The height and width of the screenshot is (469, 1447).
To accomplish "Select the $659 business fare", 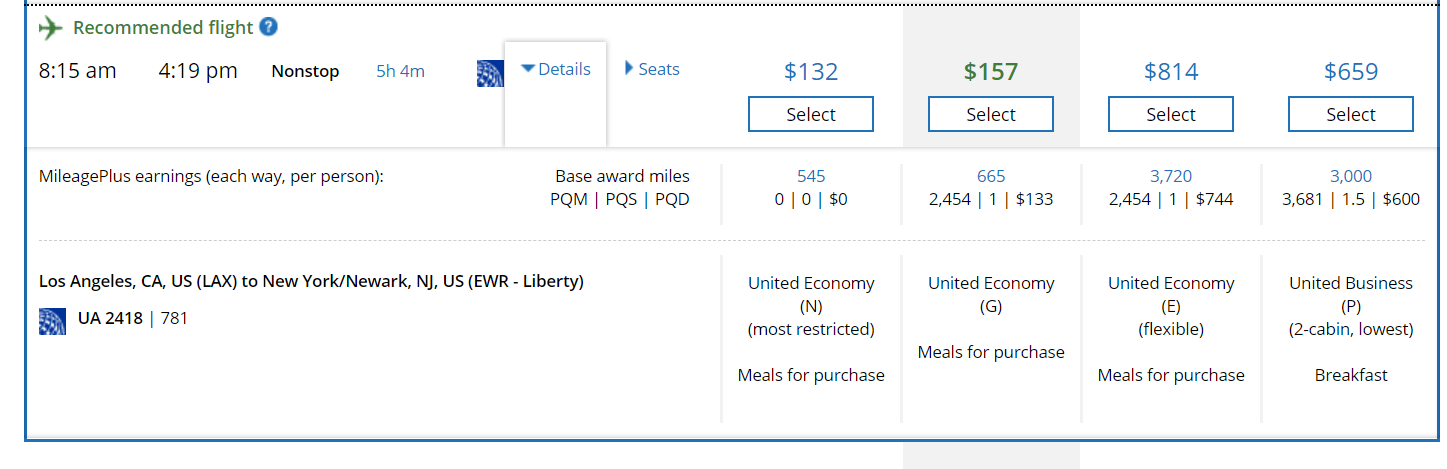I will click(1351, 114).
